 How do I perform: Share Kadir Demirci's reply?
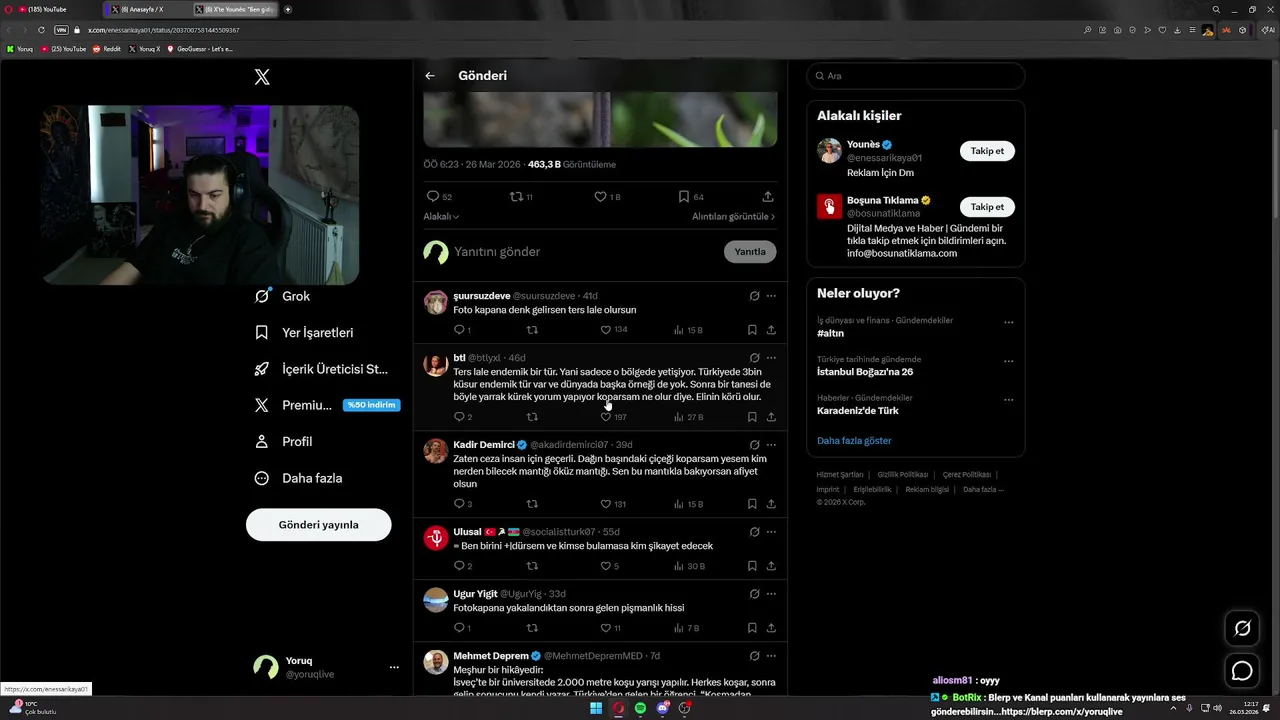click(771, 504)
